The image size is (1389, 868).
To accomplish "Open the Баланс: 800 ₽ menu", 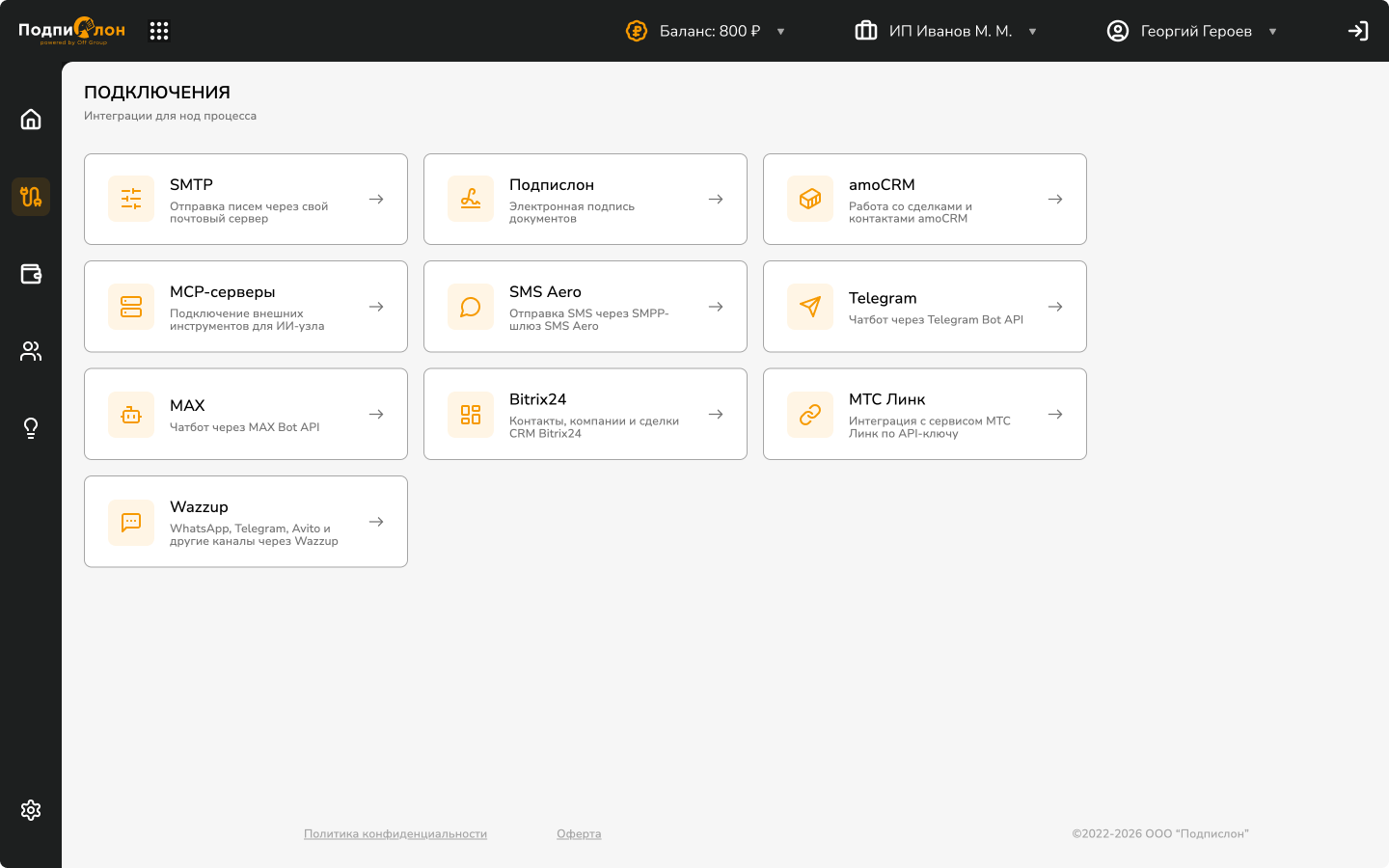I will click(710, 31).
